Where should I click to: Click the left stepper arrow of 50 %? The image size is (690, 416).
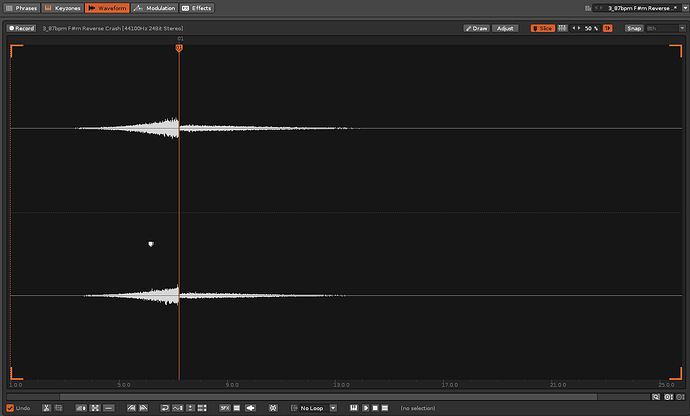click(574, 28)
